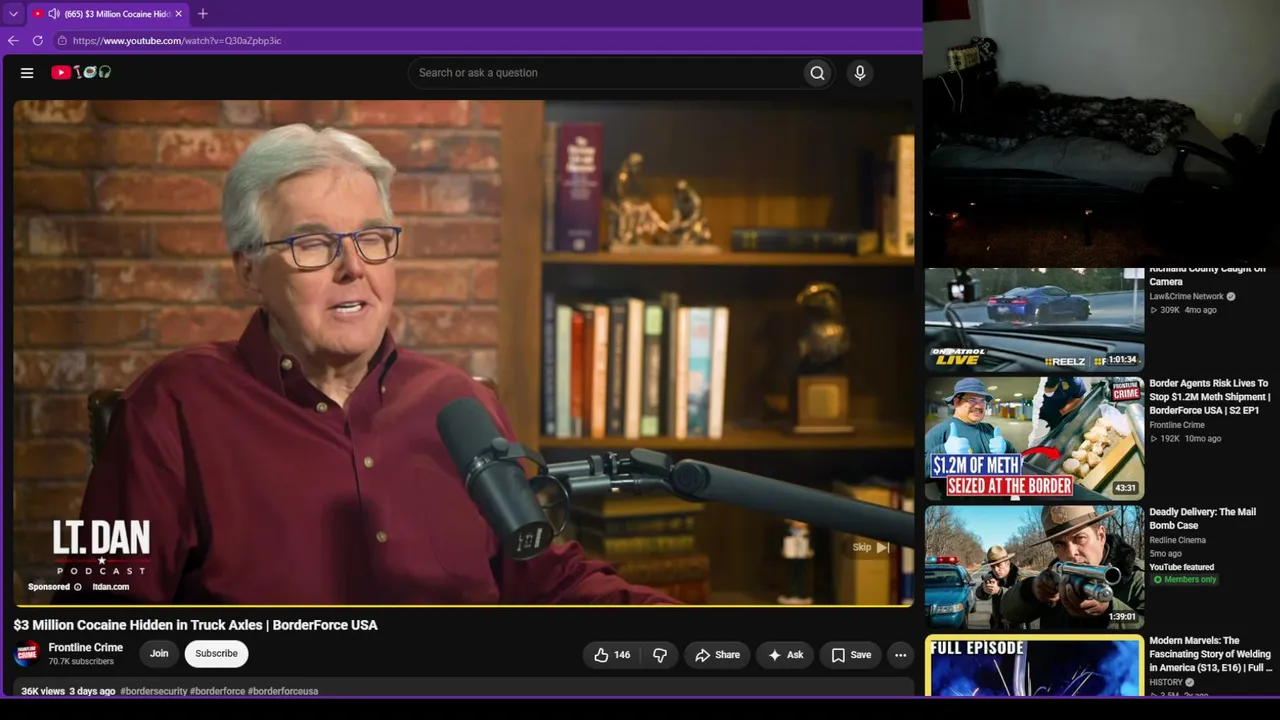Open the Law&Crime Network channel
The height and width of the screenshot is (720, 1280).
1186,296
